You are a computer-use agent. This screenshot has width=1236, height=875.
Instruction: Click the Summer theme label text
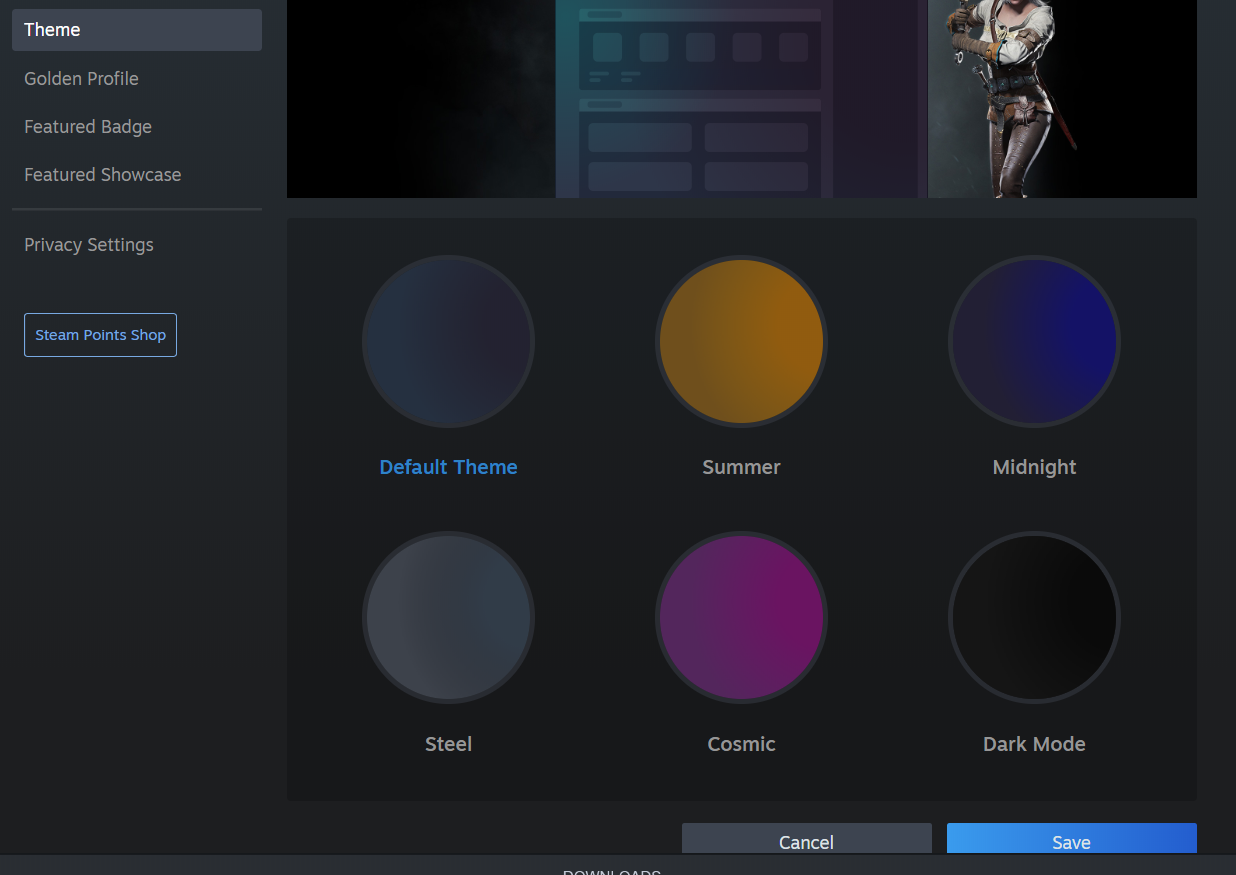pyautogui.click(x=741, y=467)
